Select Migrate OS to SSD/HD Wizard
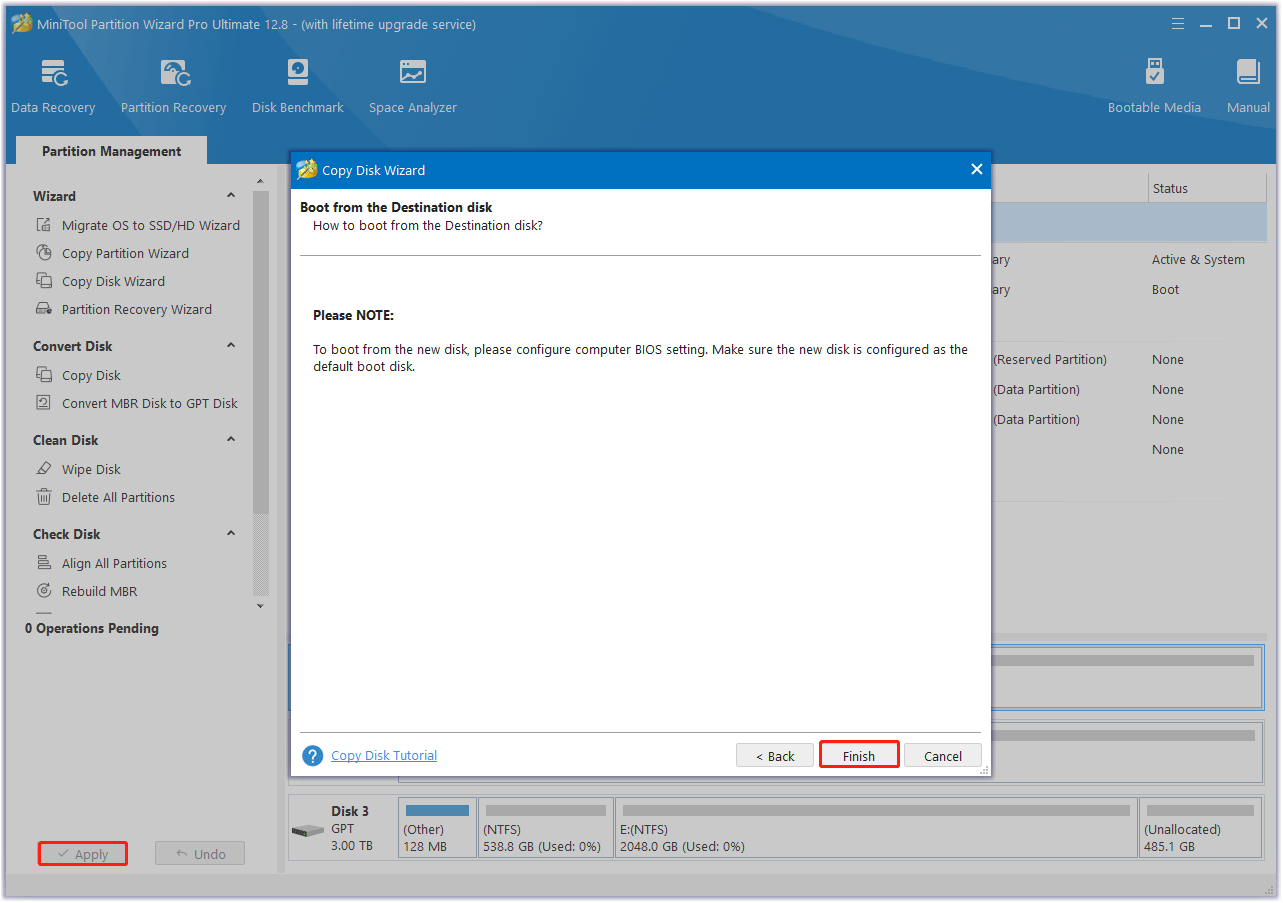Image resolution: width=1283 pixels, height=903 pixels. 151,225
